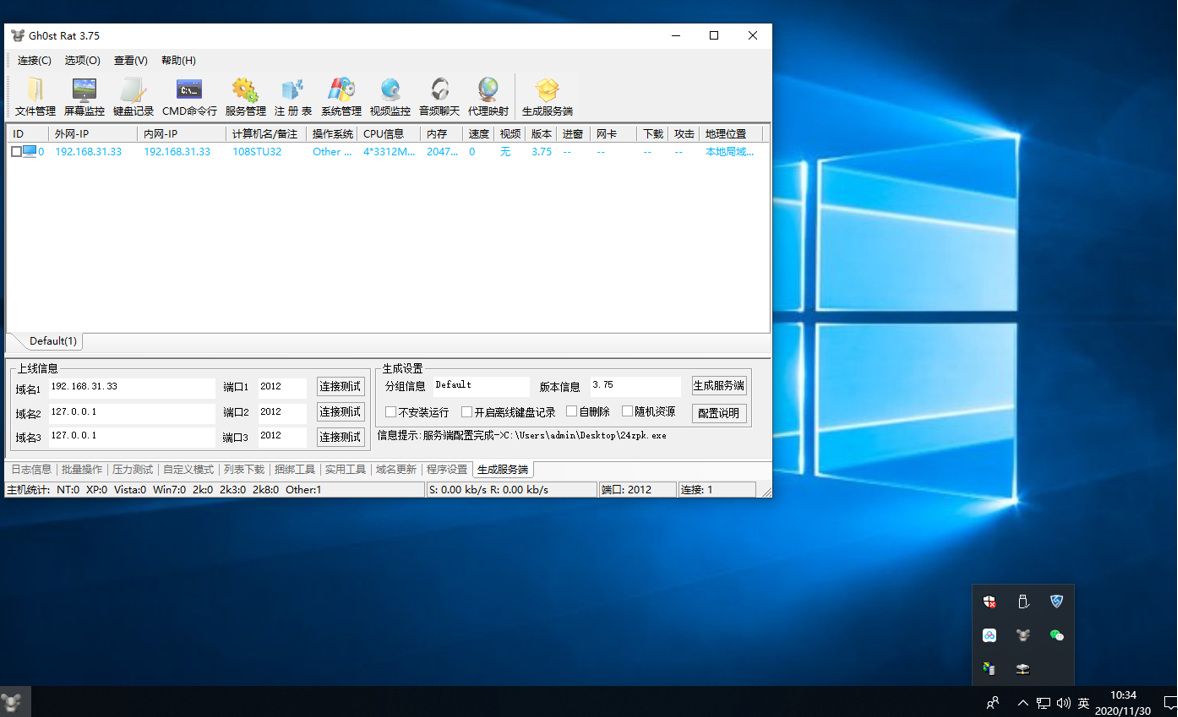Click the network hub device tray icon
The height and width of the screenshot is (717, 1178).
(1022, 668)
